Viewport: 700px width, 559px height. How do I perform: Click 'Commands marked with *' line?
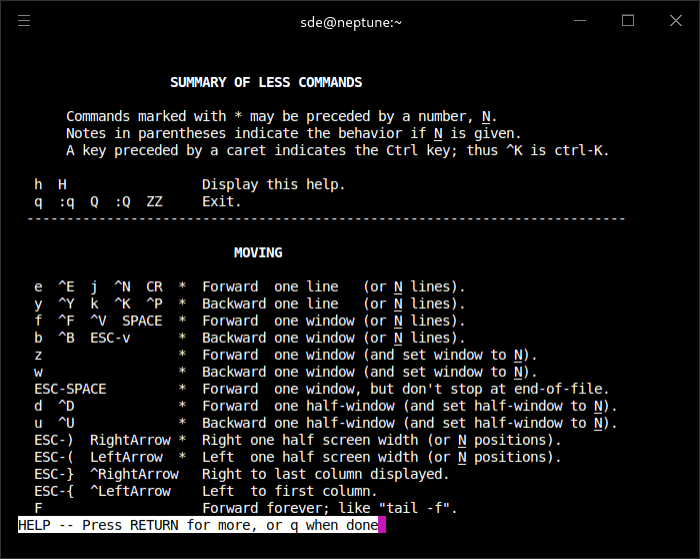click(x=281, y=117)
